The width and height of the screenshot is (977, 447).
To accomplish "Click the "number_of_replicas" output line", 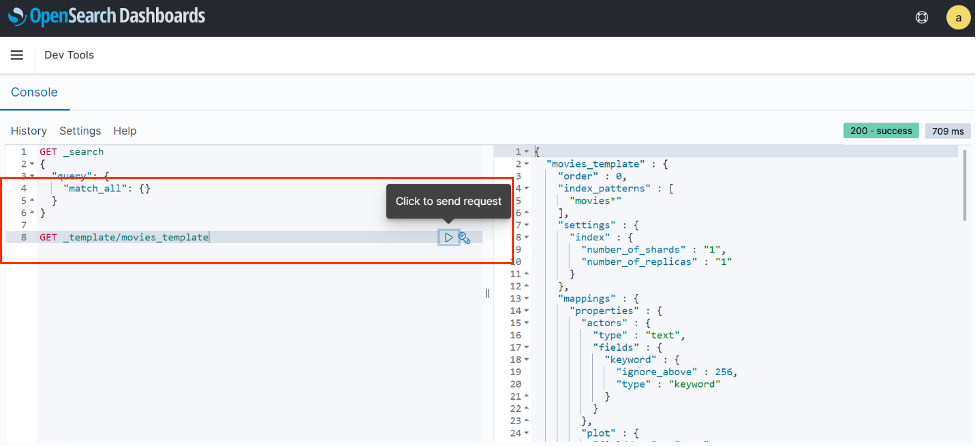I will tap(656, 262).
